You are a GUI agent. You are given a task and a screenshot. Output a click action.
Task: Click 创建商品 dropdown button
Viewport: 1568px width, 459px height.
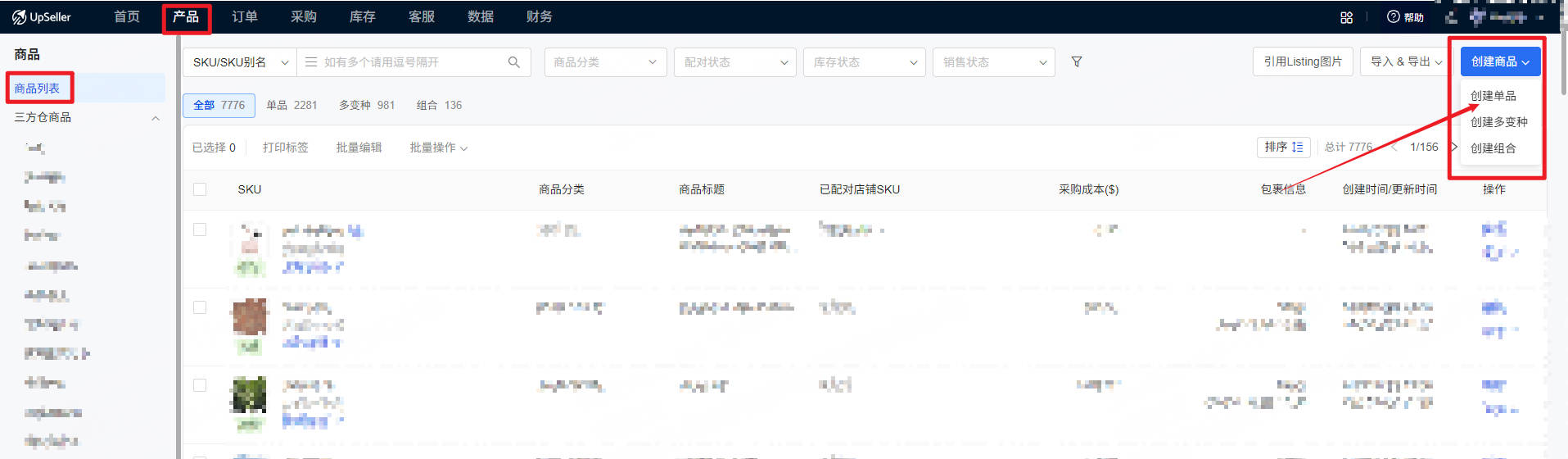(1500, 61)
